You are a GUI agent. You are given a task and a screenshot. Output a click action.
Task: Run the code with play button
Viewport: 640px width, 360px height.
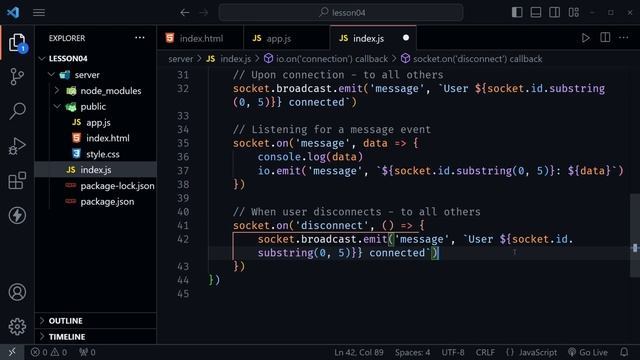(x=585, y=38)
